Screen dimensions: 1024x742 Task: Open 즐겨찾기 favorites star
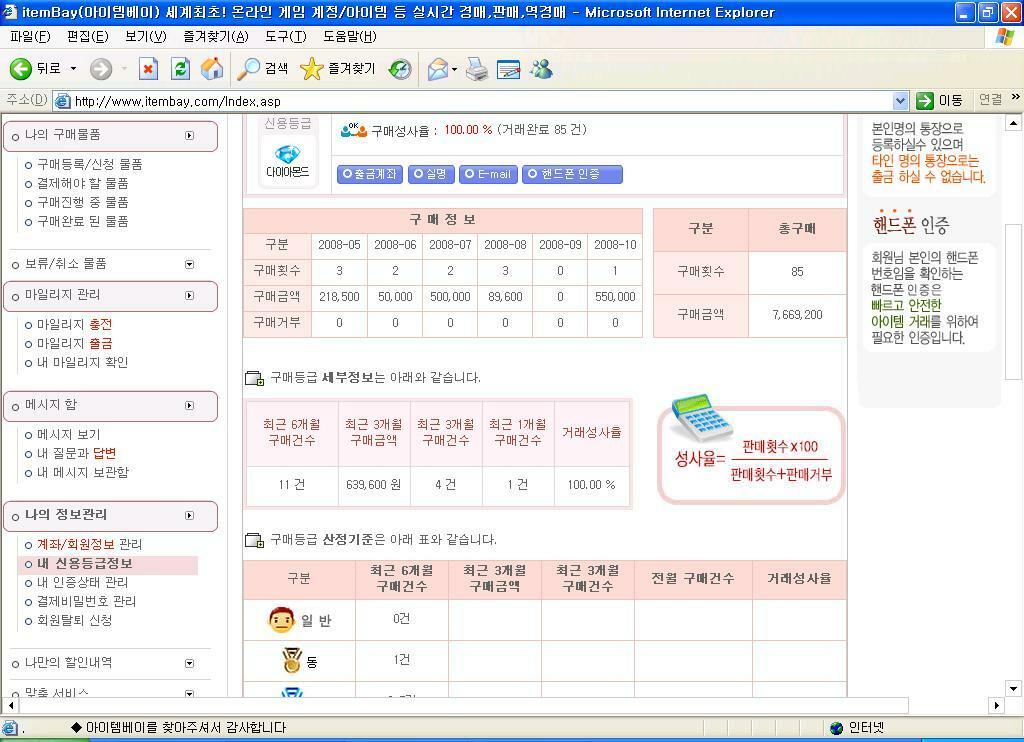coord(338,69)
